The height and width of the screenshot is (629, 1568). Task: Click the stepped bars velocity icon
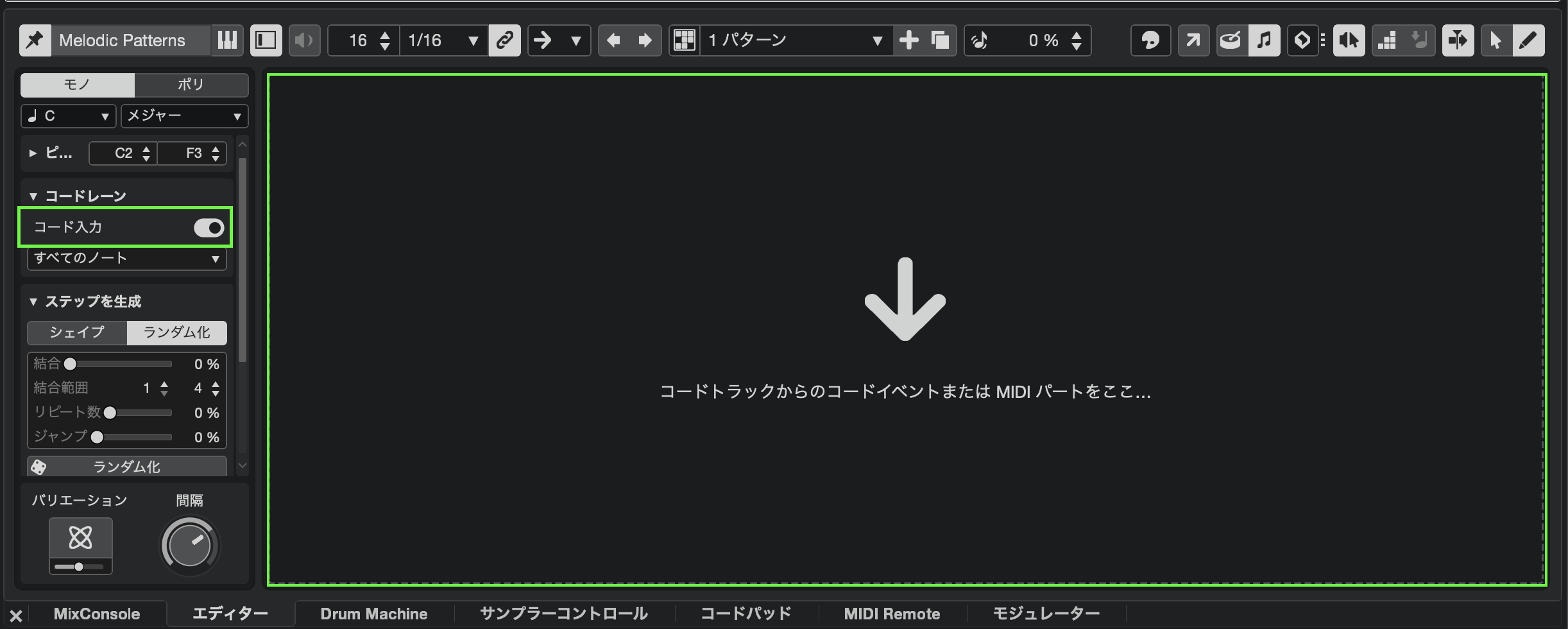click(x=1388, y=40)
